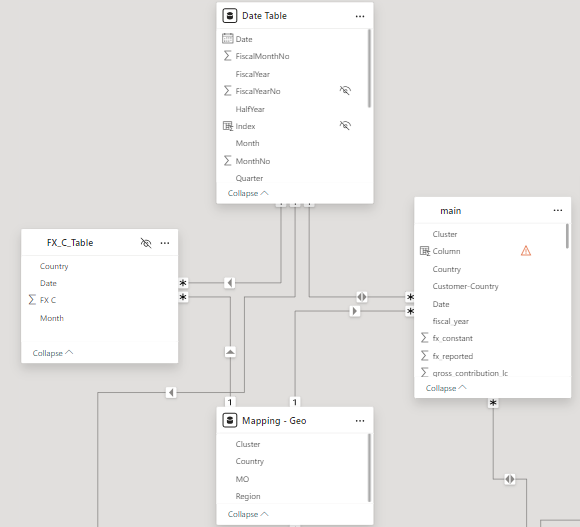Select Customer-Country field in main table
The height and width of the screenshot is (527, 580).
point(465,286)
